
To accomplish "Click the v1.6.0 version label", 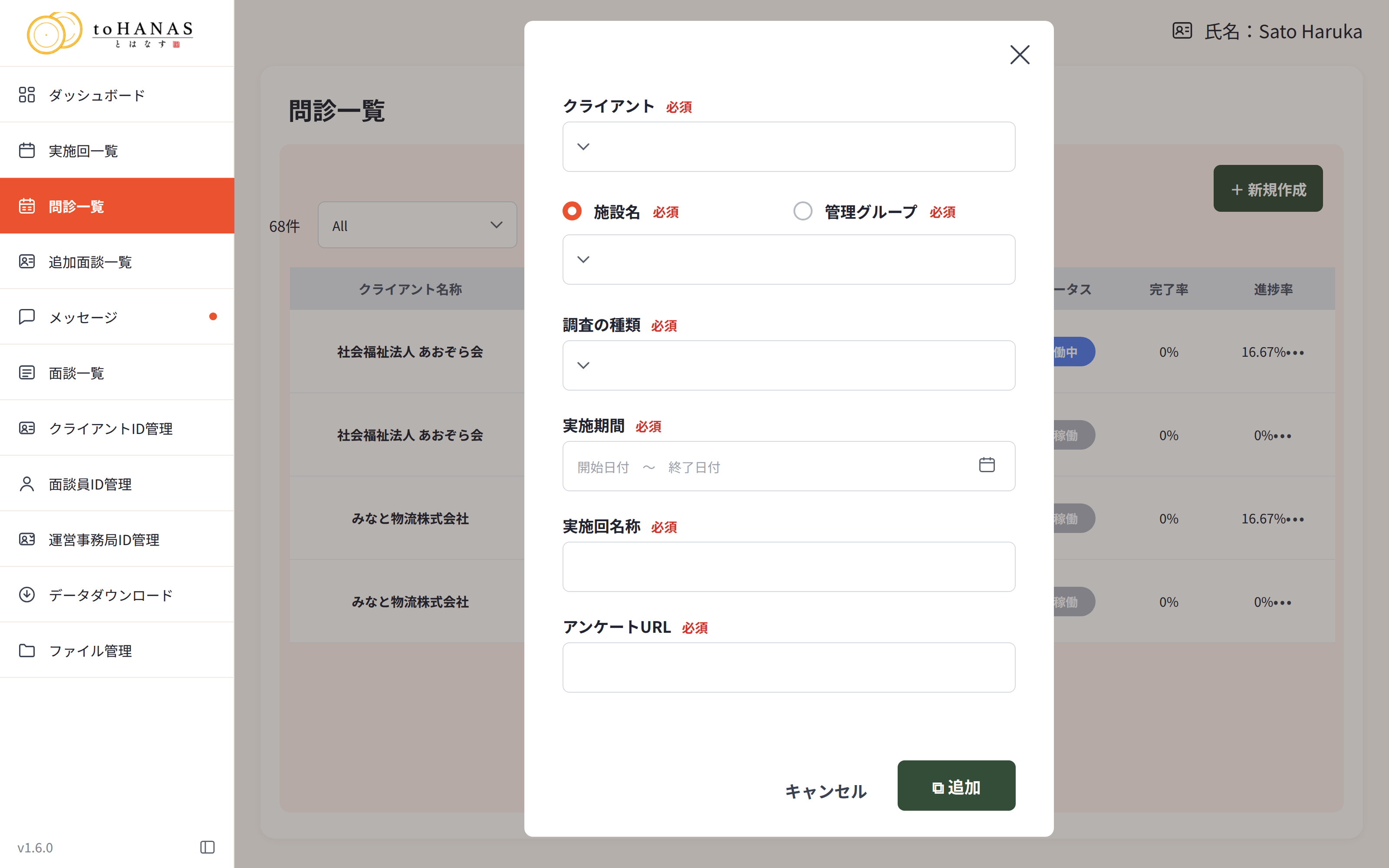I will coord(35,848).
